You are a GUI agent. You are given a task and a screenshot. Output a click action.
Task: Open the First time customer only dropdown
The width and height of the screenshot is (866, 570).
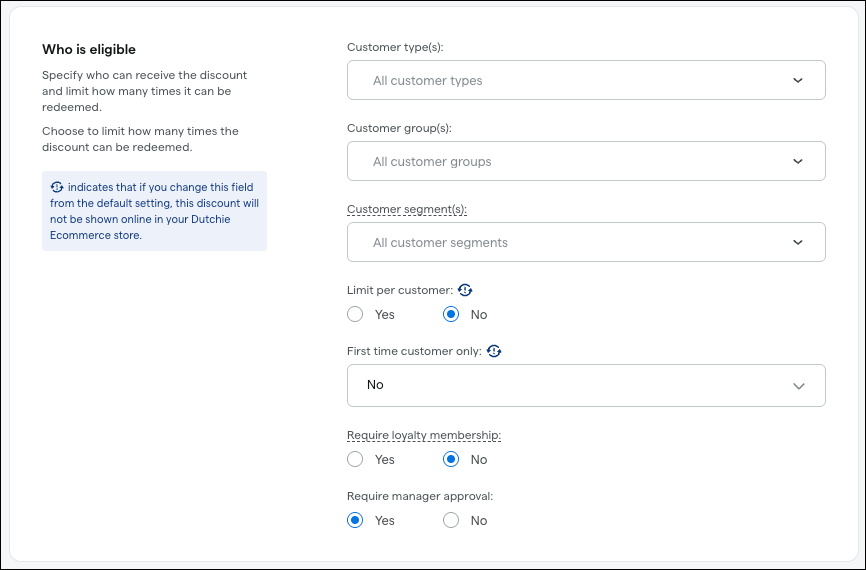(x=586, y=386)
